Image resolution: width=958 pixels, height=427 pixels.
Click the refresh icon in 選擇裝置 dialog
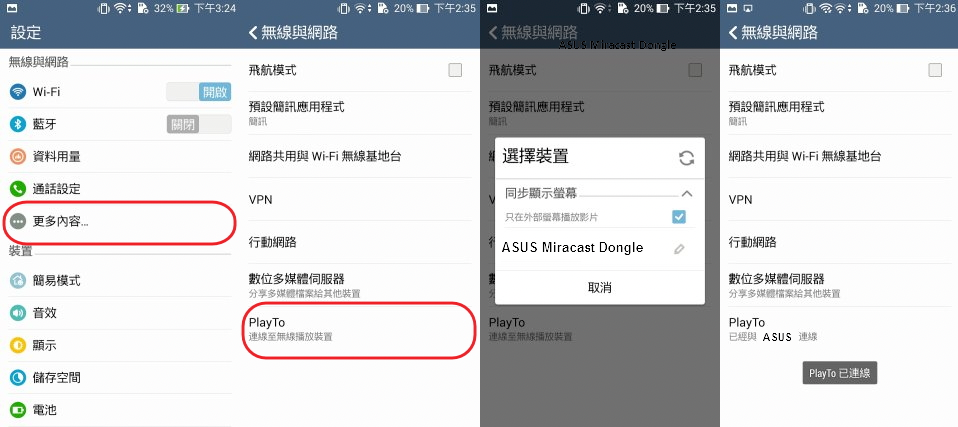[687, 158]
